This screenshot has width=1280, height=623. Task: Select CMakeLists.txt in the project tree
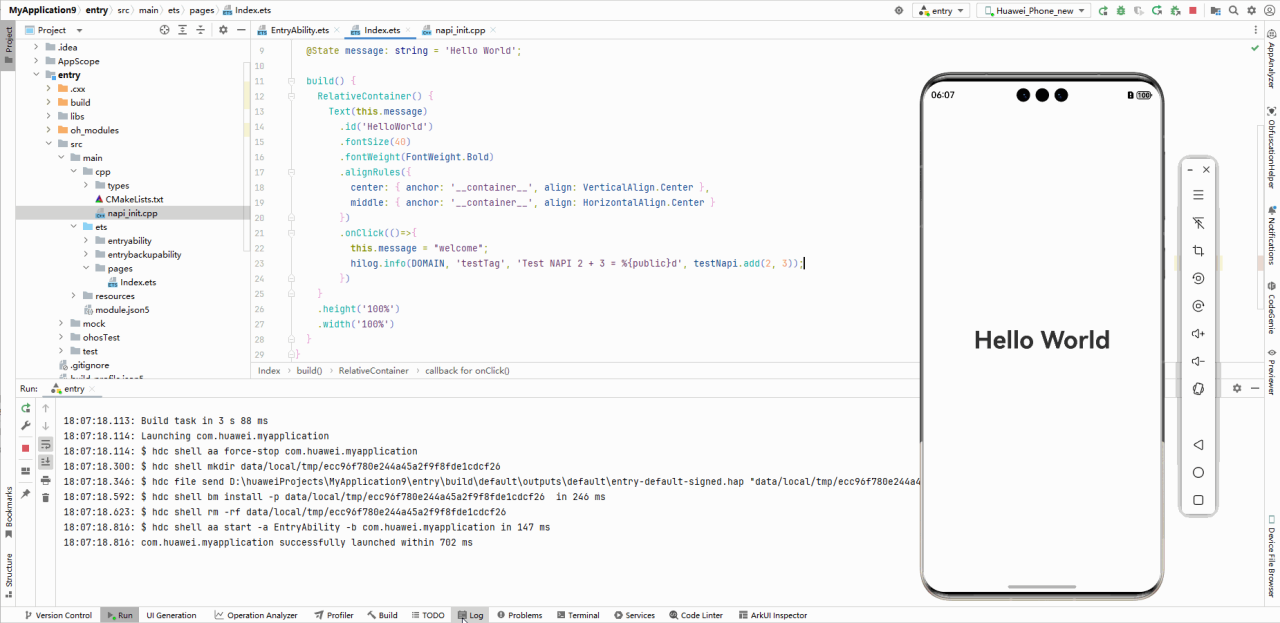click(x=134, y=199)
